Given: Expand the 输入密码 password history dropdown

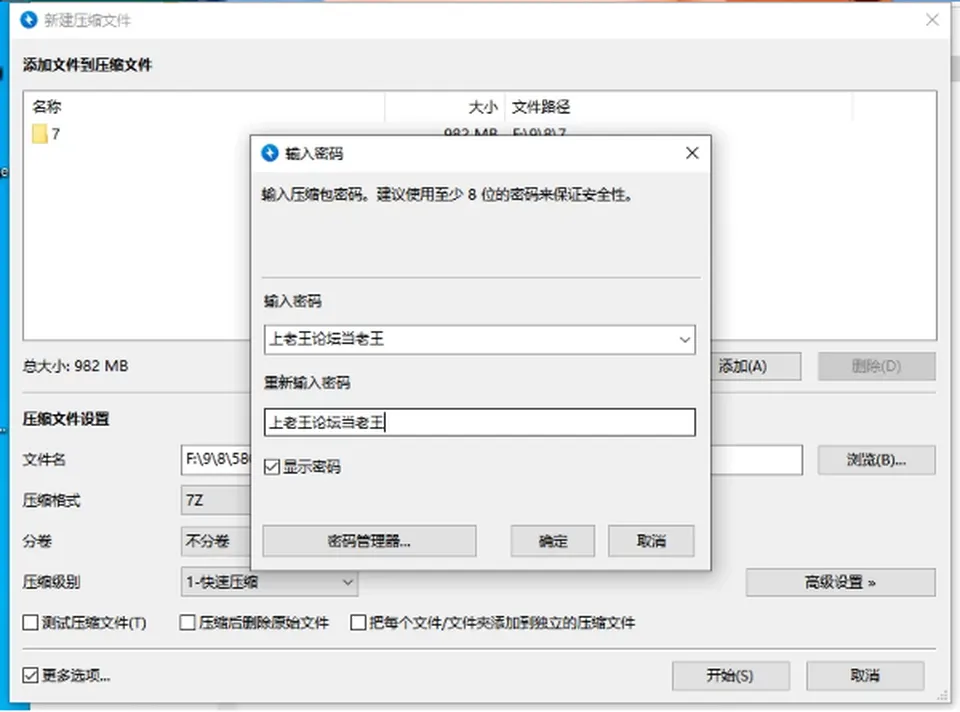Looking at the screenshot, I should [x=684, y=340].
